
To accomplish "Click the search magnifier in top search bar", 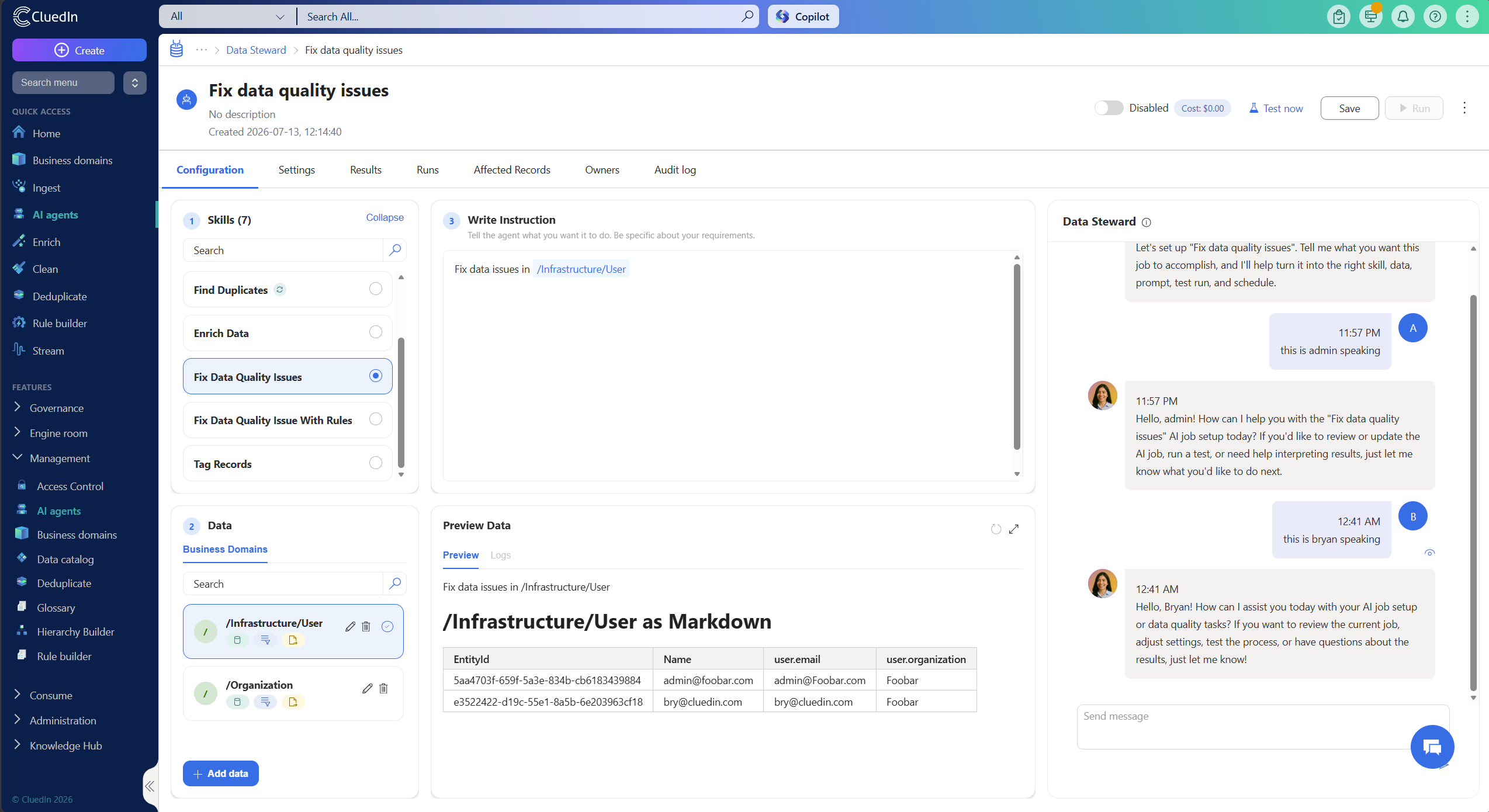I will 747,16.
